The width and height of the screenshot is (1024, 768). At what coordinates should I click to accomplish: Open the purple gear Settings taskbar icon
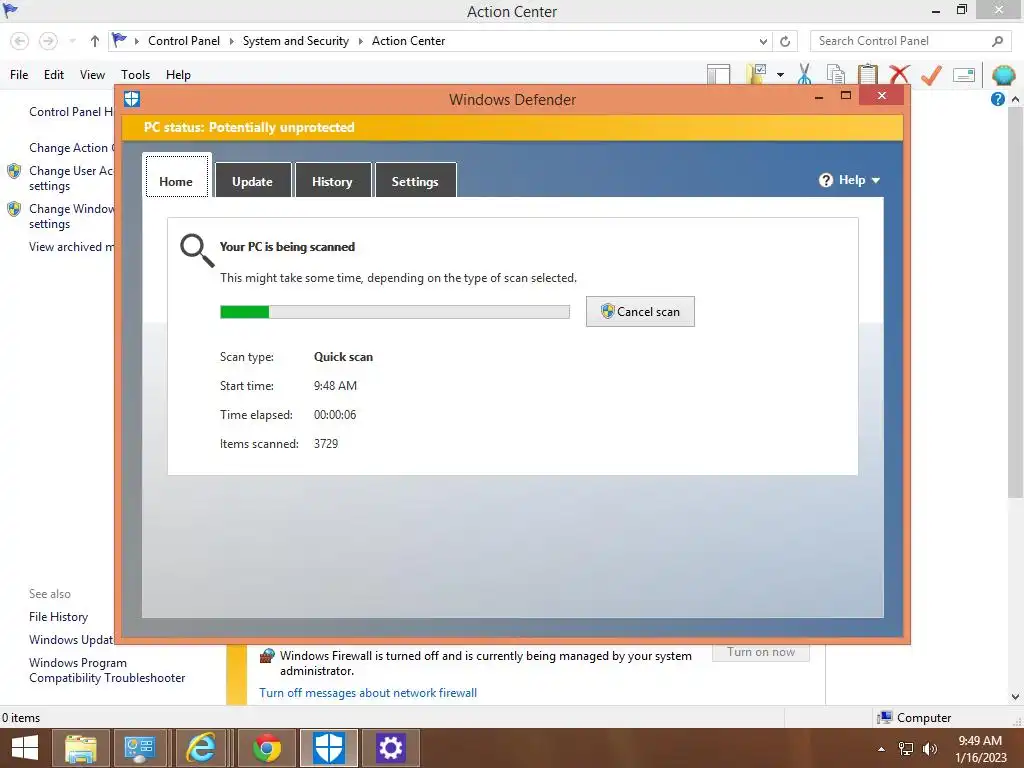[x=391, y=748]
